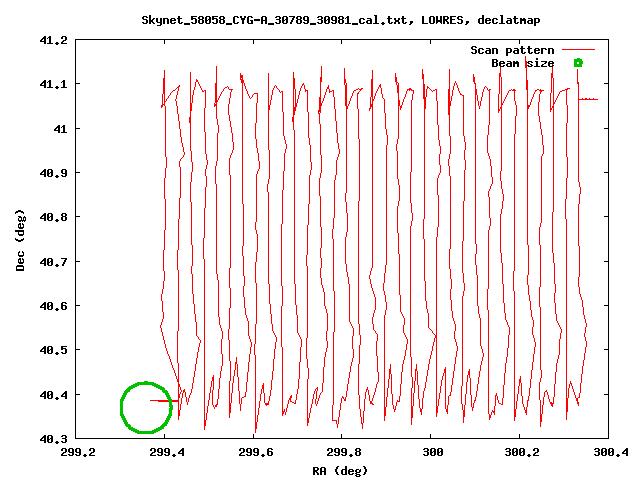
Task: Click the 300.2 RA tick label
Action: pos(522,452)
